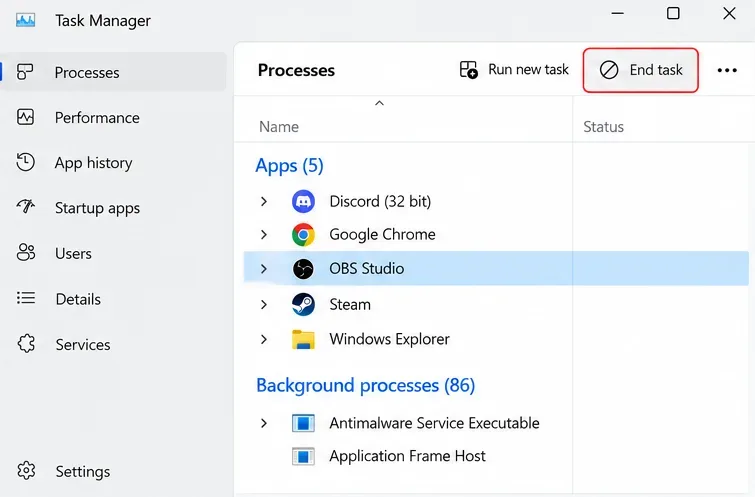Click the Run new task button text
This screenshot has height=497, width=755.
pyautogui.click(x=528, y=69)
